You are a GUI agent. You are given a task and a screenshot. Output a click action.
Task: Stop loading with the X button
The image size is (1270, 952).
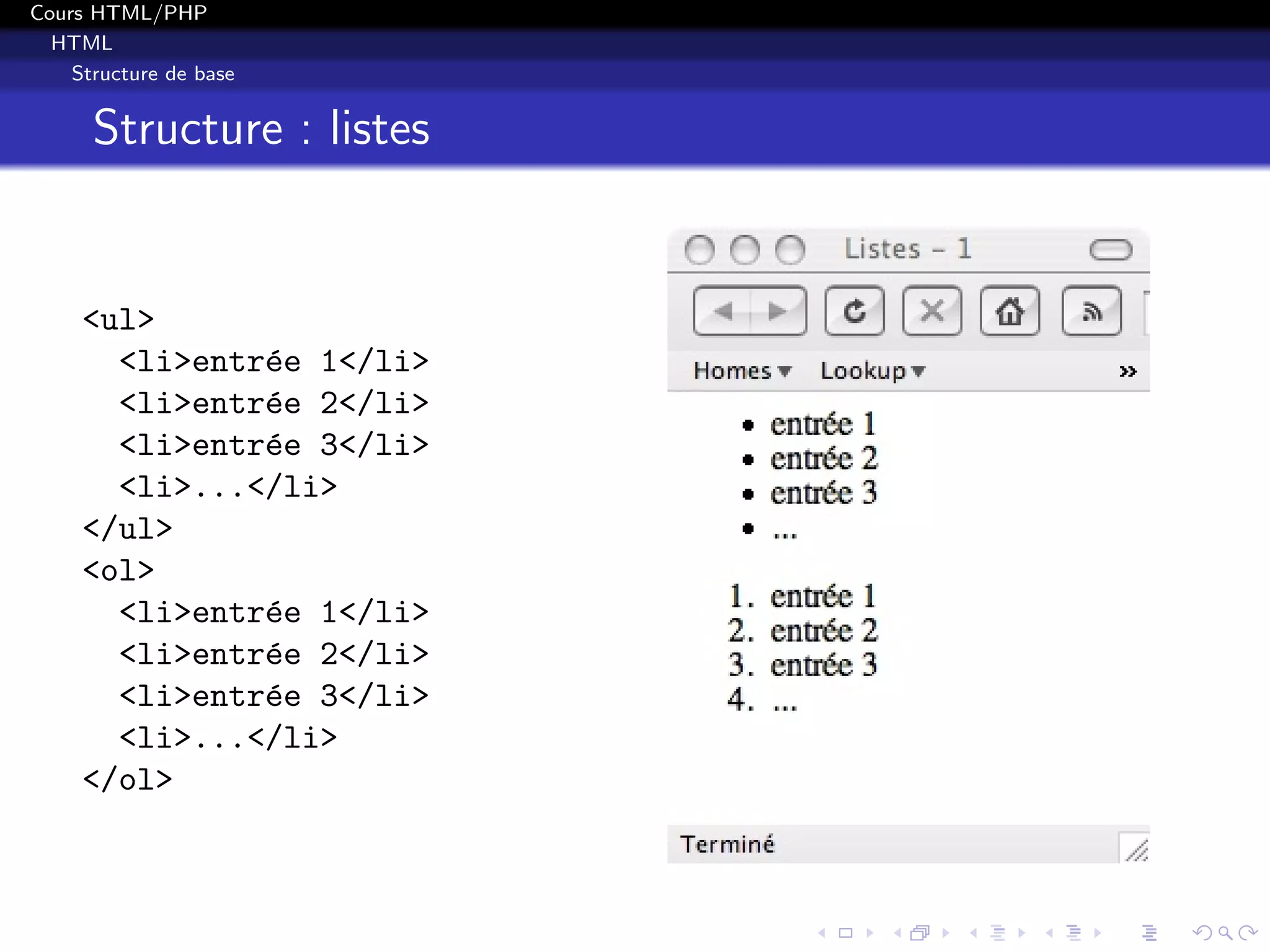coord(932,311)
